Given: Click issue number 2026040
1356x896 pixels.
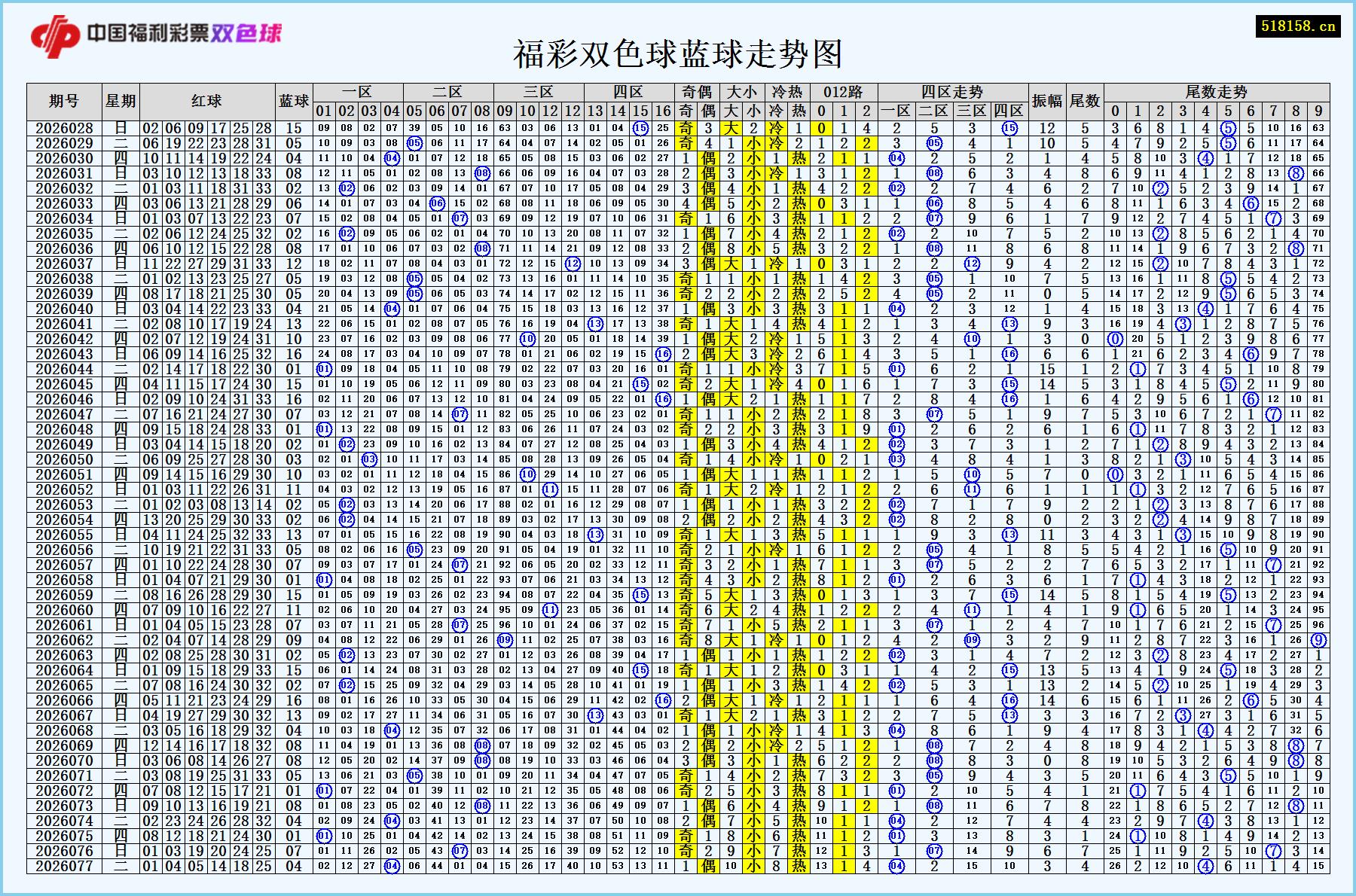Looking at the screenshot, I should tap(64, 309).
